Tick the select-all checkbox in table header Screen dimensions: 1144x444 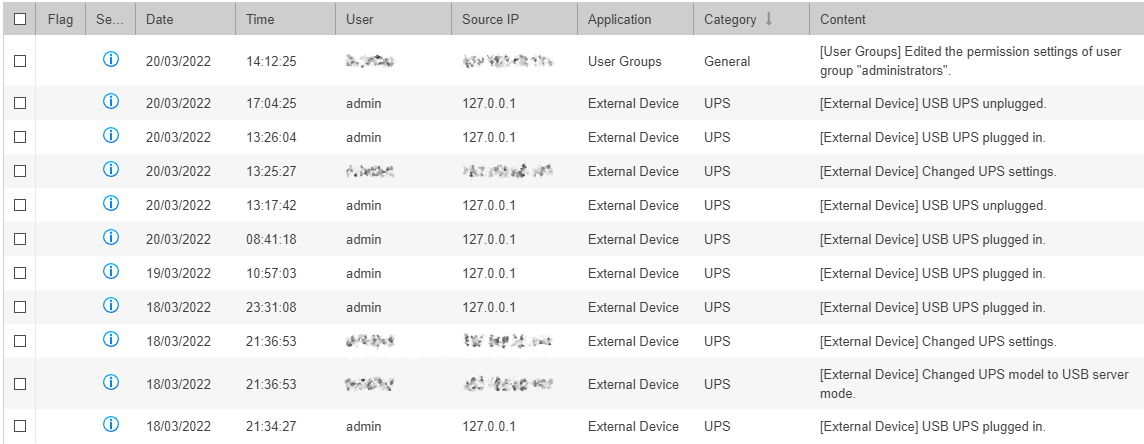[x=20, y=19]
